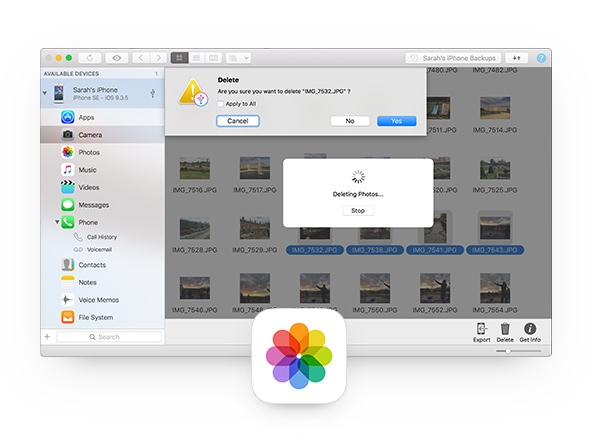This screenshot has height=448, width=600.
Task: Select the Camera section
Action: pos(103,135)
